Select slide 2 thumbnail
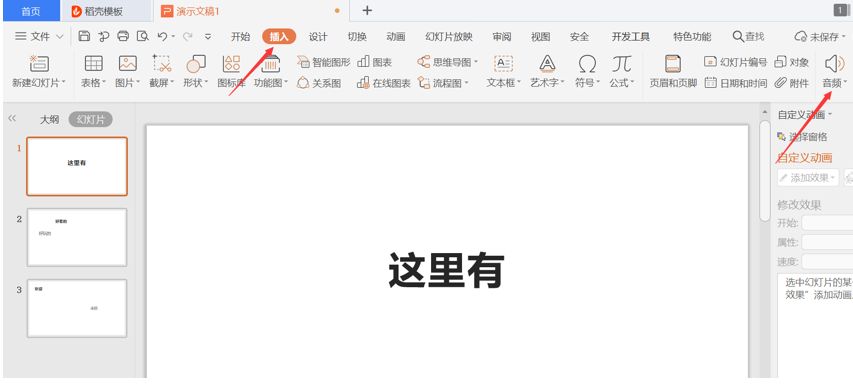This screenshot has height=387, width=853. point(77,237)
